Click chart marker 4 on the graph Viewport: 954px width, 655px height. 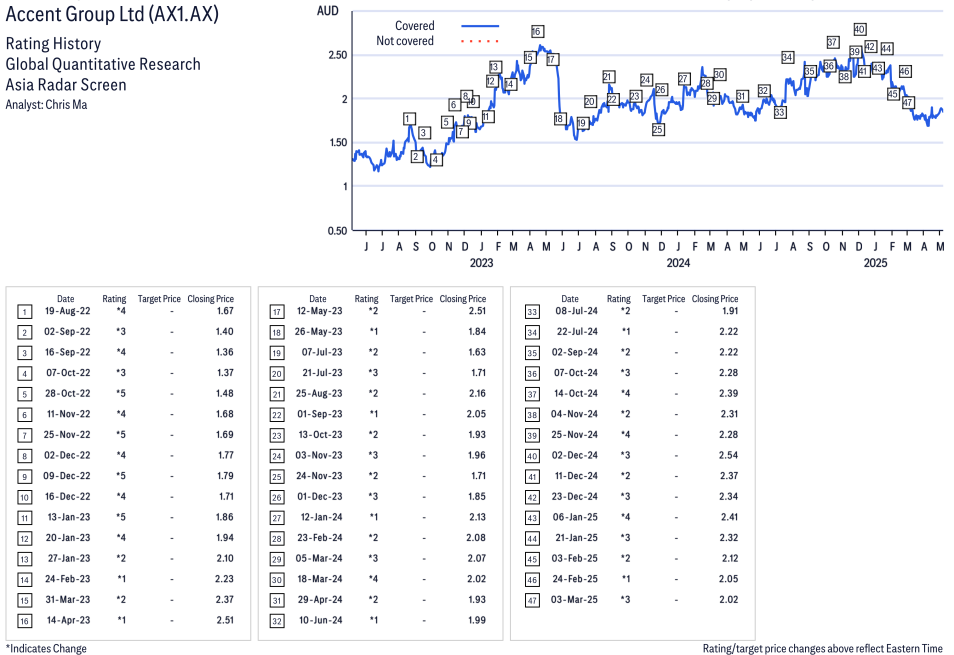tap(435, 160)
